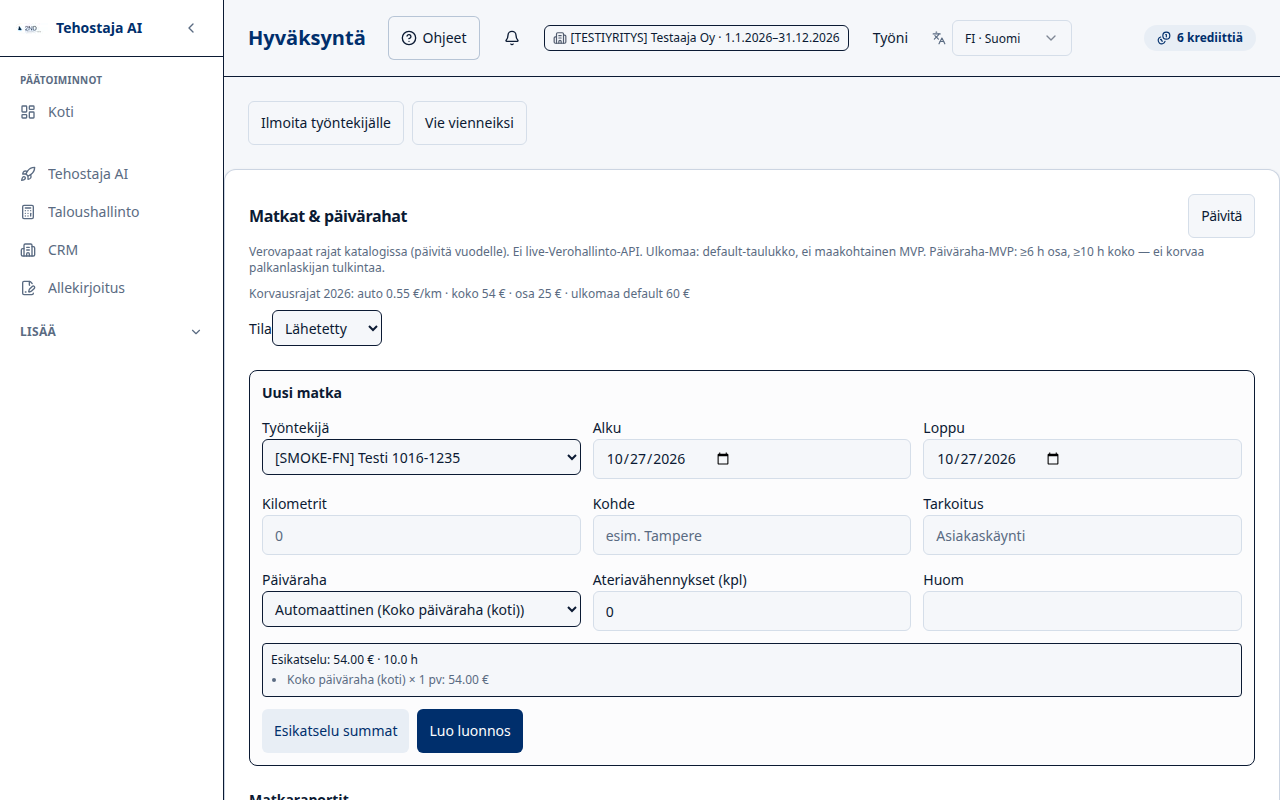
Task: Open notifications bell
Action: click(512, 38)
